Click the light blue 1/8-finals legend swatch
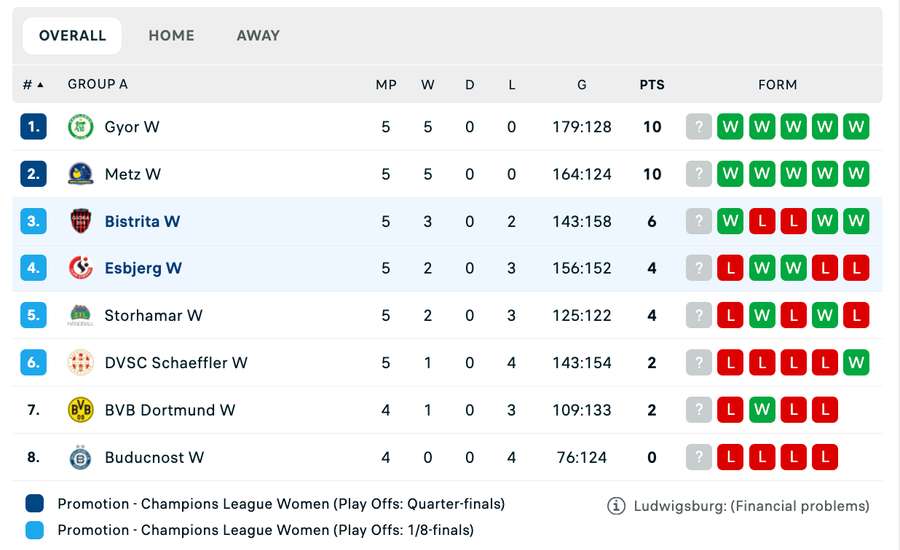This screenshot has height=550, width=900. click(x=35, y=530)
